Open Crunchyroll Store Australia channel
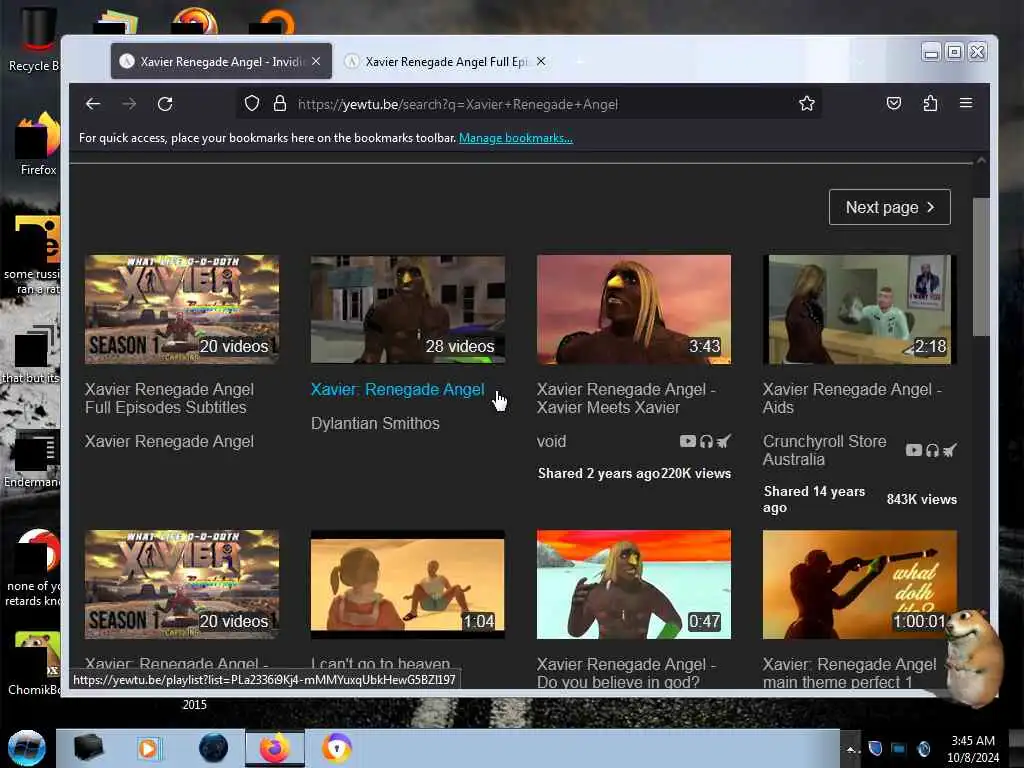The image size is (1024, 768). (824, 450)
